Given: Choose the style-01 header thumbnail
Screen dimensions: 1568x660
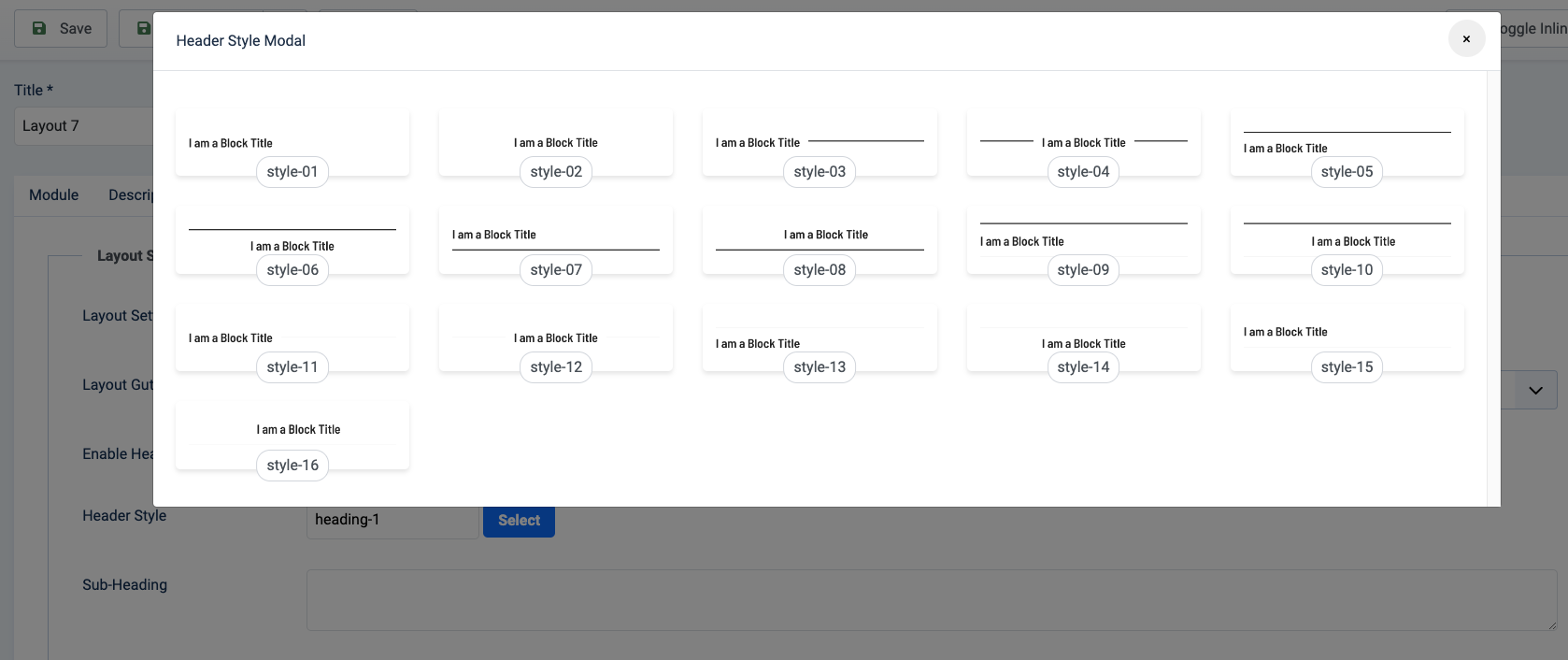Looking at the screenshot, I should pos(292,143).
